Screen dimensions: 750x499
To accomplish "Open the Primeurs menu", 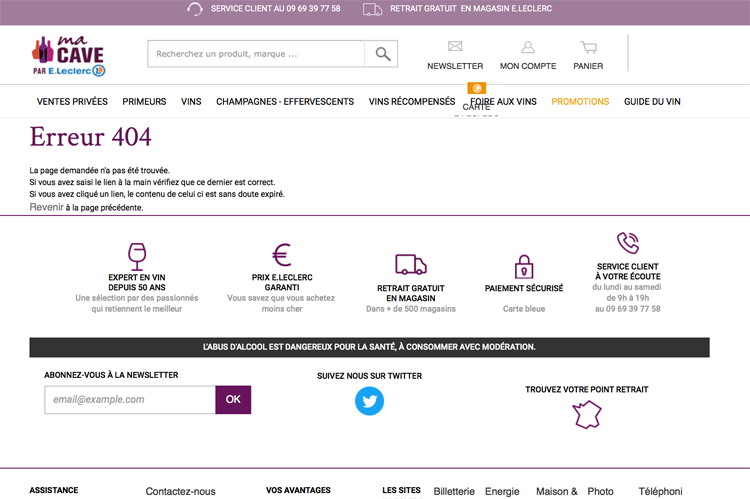I will pyautogui.click(x=144, y=101).
